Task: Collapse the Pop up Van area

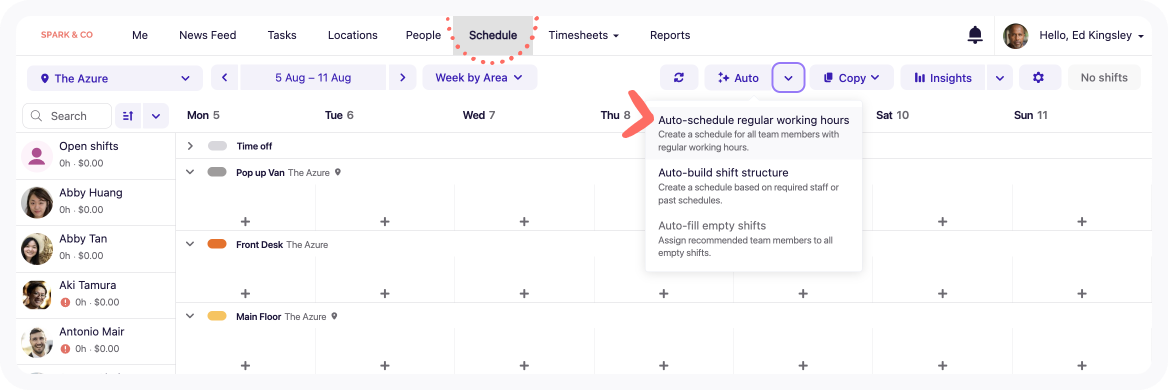Action: click(190, 172)
